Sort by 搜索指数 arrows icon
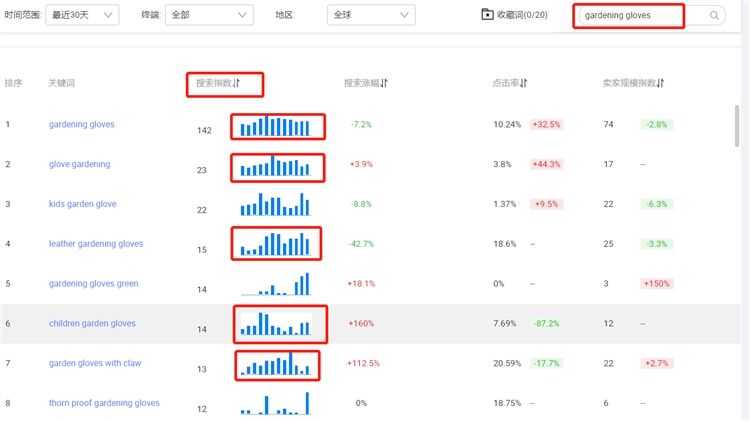750x421 pixels. (x=236, y=83)
